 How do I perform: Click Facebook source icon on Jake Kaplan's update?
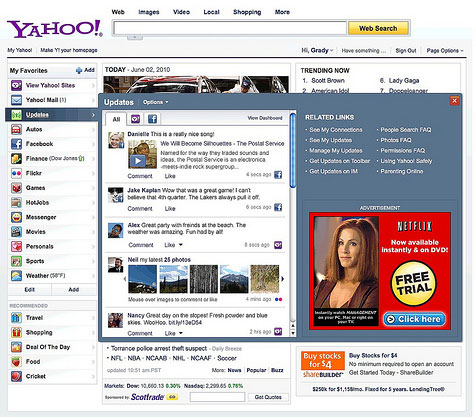(x=278, y=207)
